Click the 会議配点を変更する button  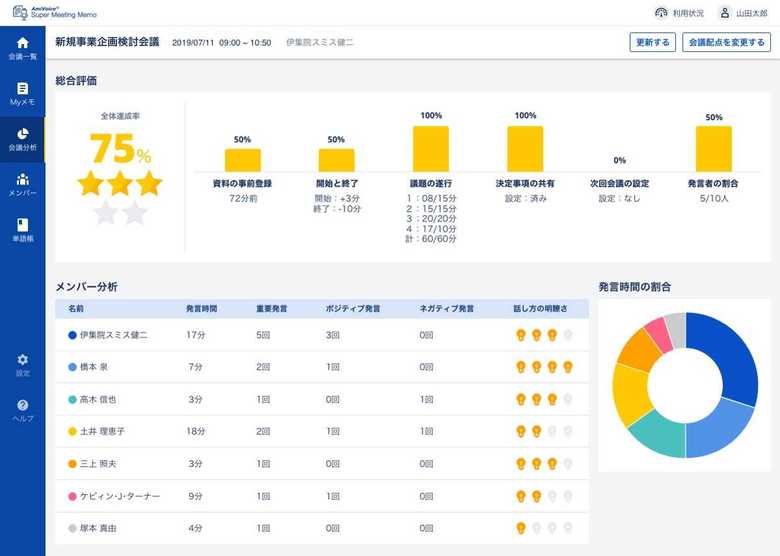click(726, 42)
